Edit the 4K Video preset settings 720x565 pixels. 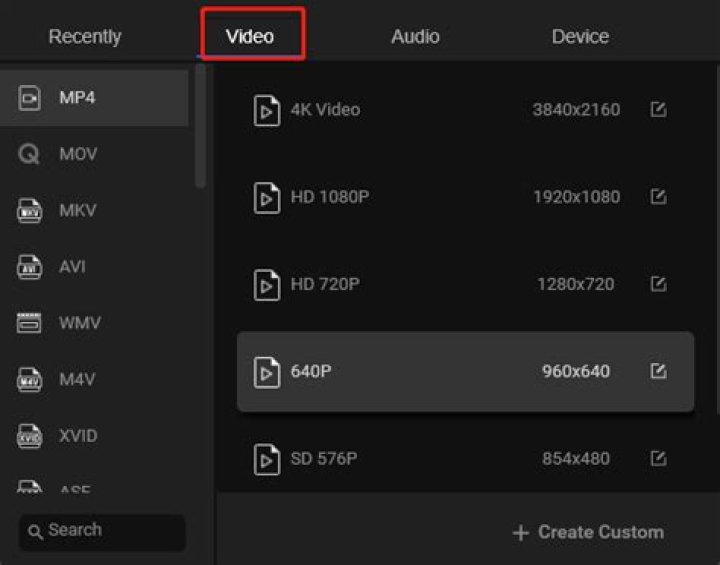click(658, 109)
